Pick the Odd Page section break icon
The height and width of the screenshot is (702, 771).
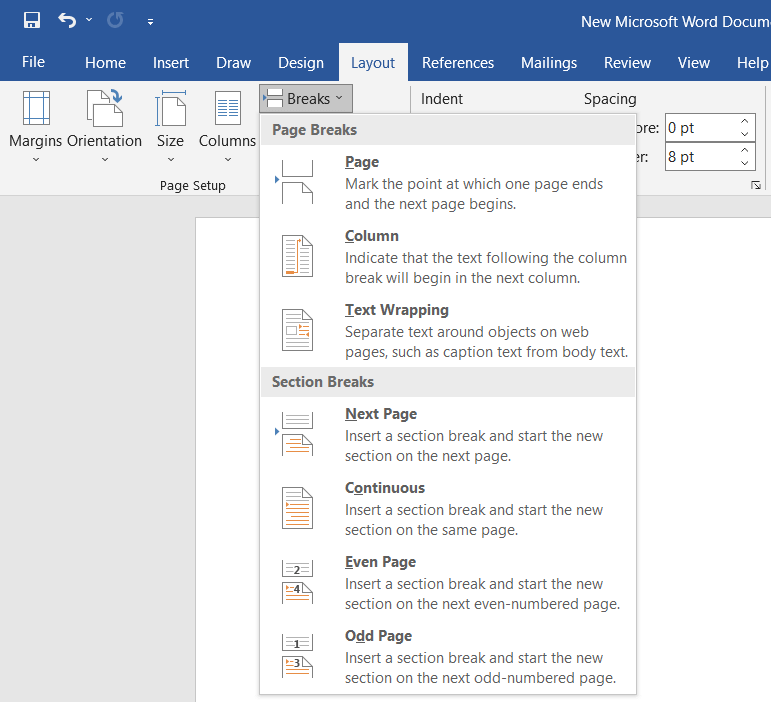[x=297, y=656]
